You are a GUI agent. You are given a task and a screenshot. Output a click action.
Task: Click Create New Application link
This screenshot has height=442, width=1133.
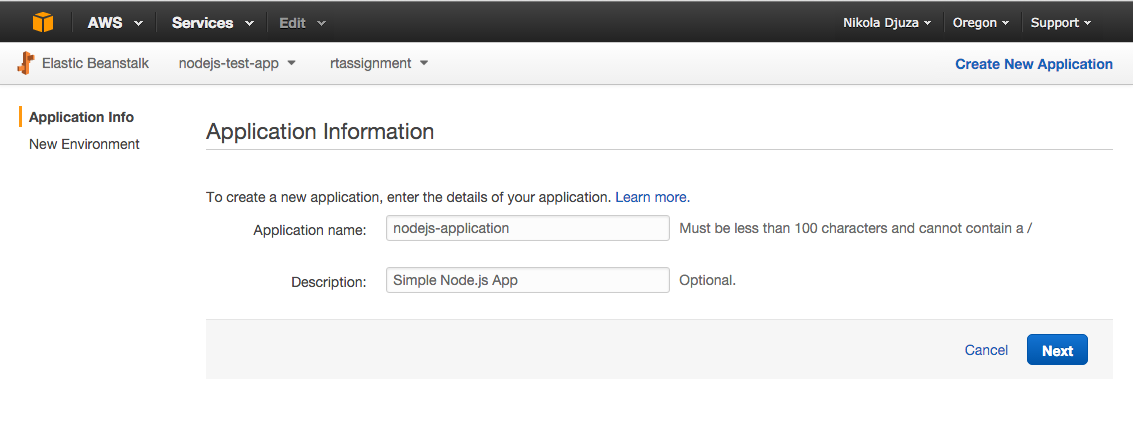click(1033, 64)
